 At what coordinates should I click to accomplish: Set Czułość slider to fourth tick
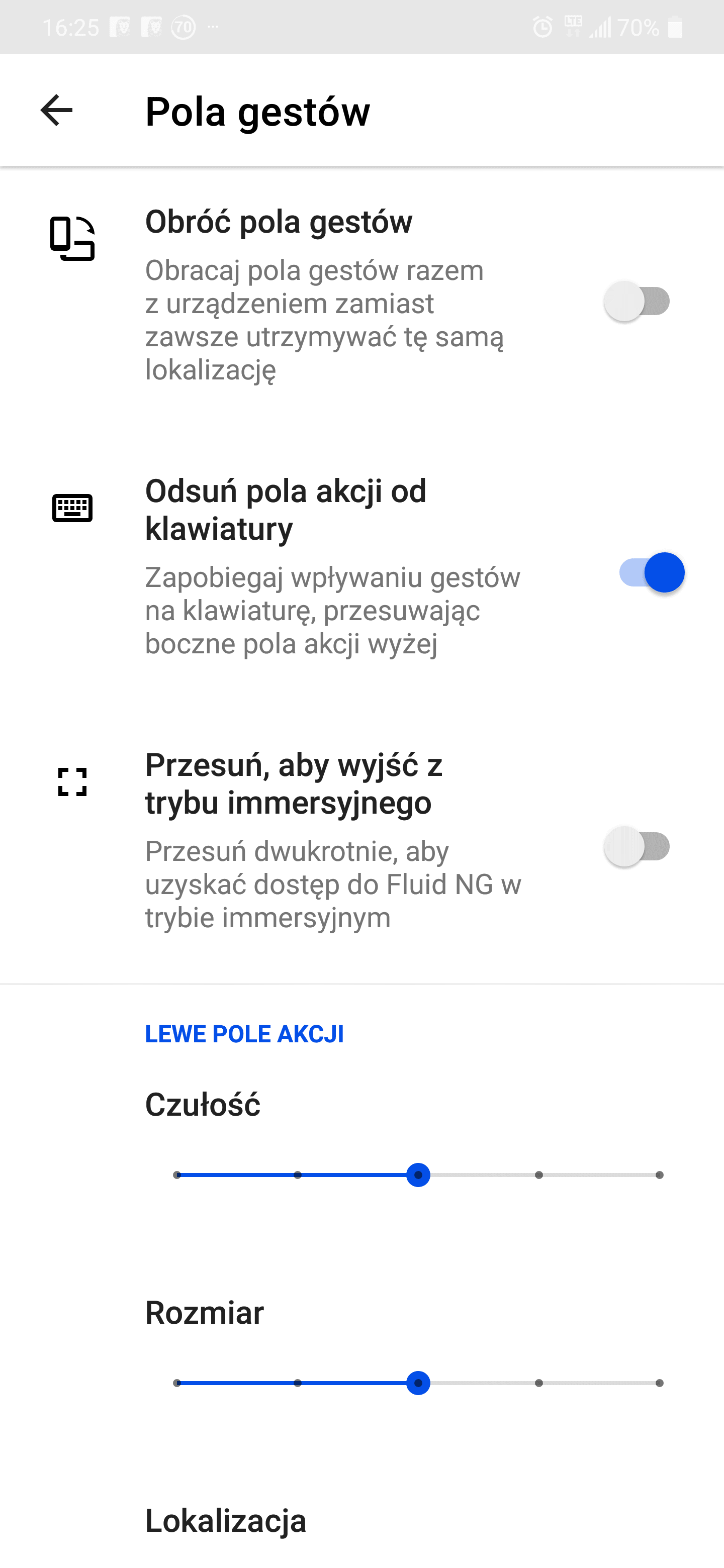pyautogui.click(x=539, y=1175)
